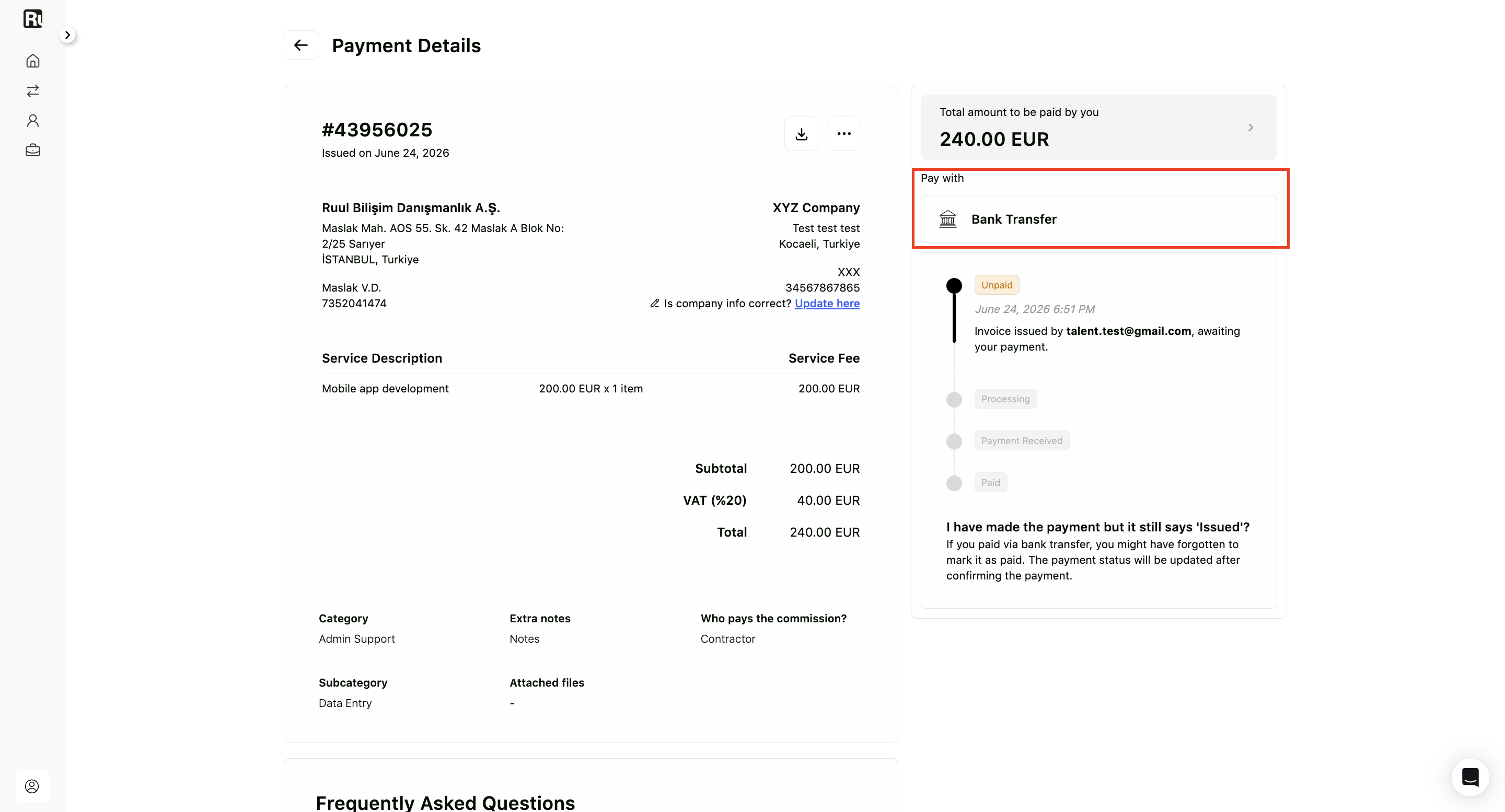Click the bank building icon
This screenshot has width=1505, height=812.
(947, 219)
